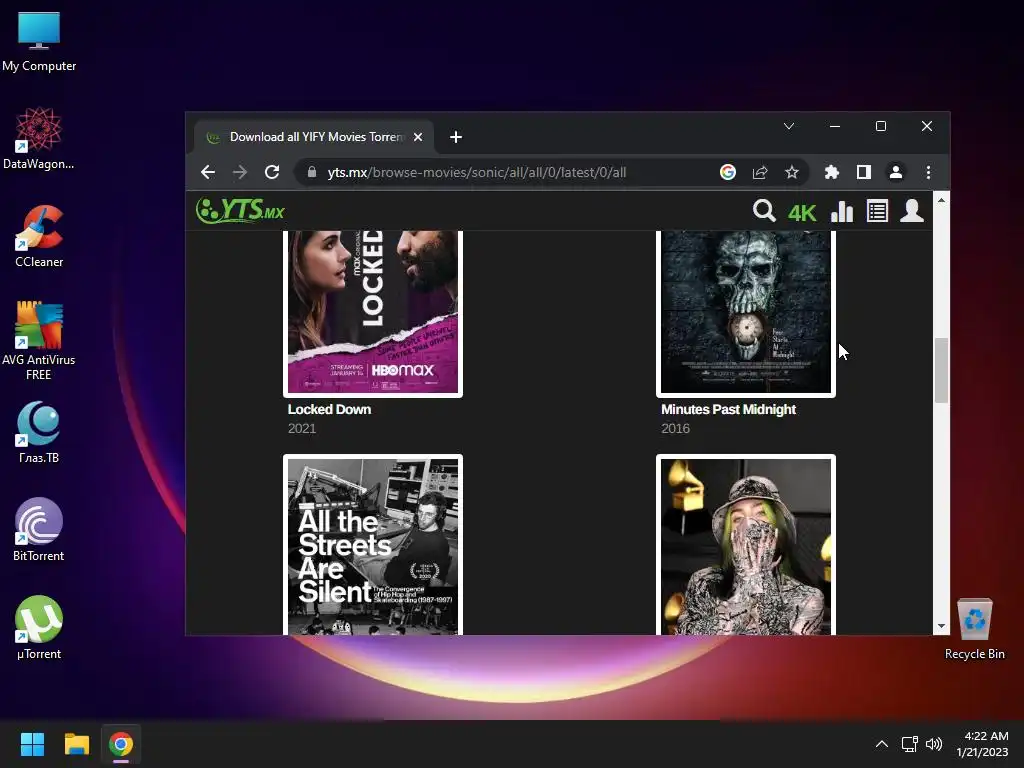Click the Minutes Past Midnight title link
1024x768 pixels.
(x=728, y=409)
